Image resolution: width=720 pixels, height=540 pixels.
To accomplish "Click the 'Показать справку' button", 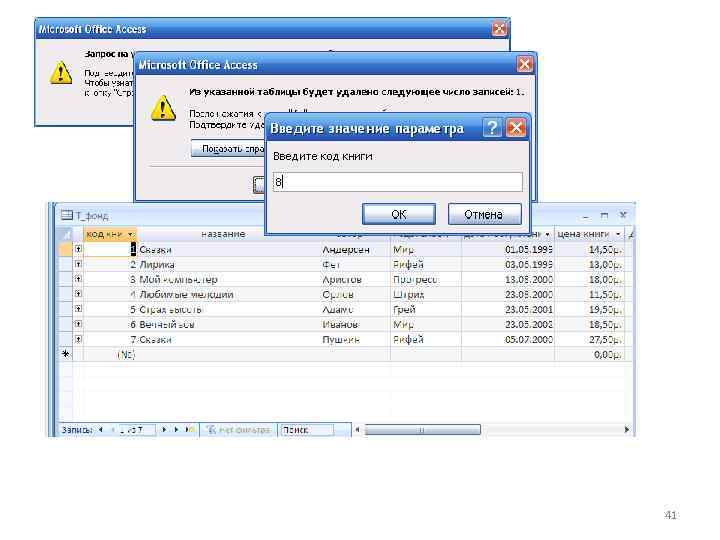I will (228, 149).
